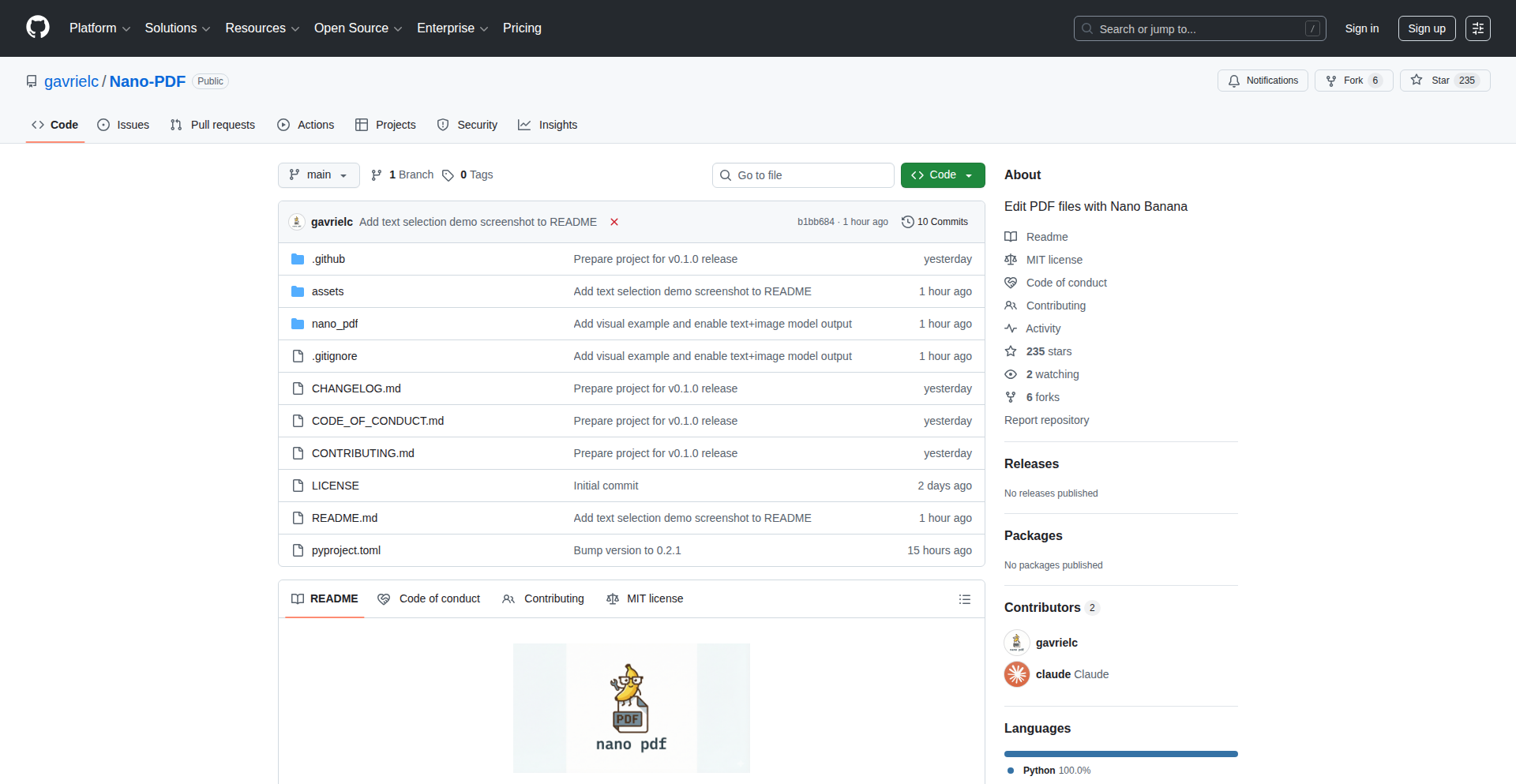This screenshot has width=1516, height=784.
Task: Click the claude contributor avatar
Action: pyautogui.click(x=1016, y=674)
